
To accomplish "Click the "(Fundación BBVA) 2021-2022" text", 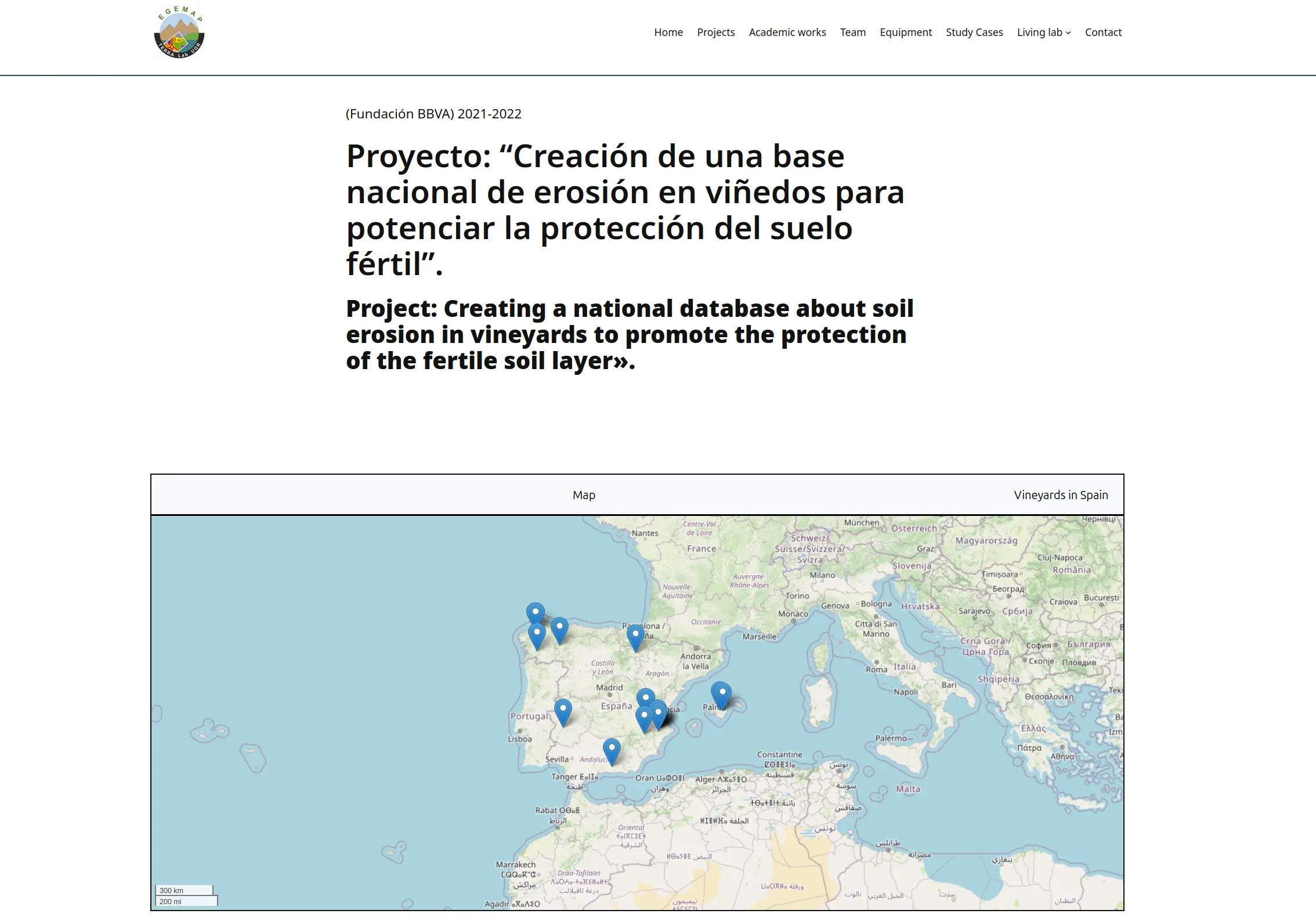I will (x=433, y=114).
